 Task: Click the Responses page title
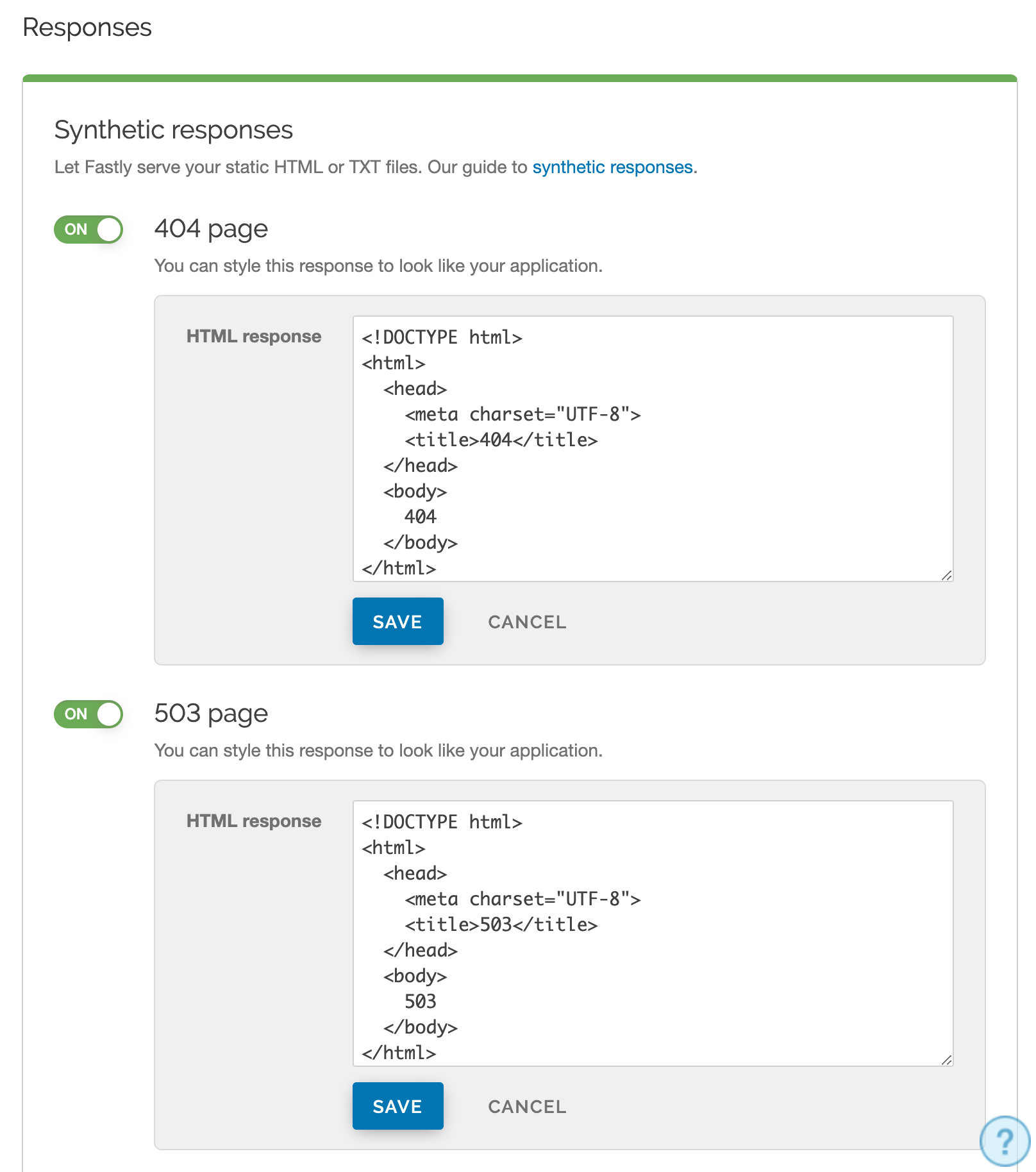pos(87,28)
